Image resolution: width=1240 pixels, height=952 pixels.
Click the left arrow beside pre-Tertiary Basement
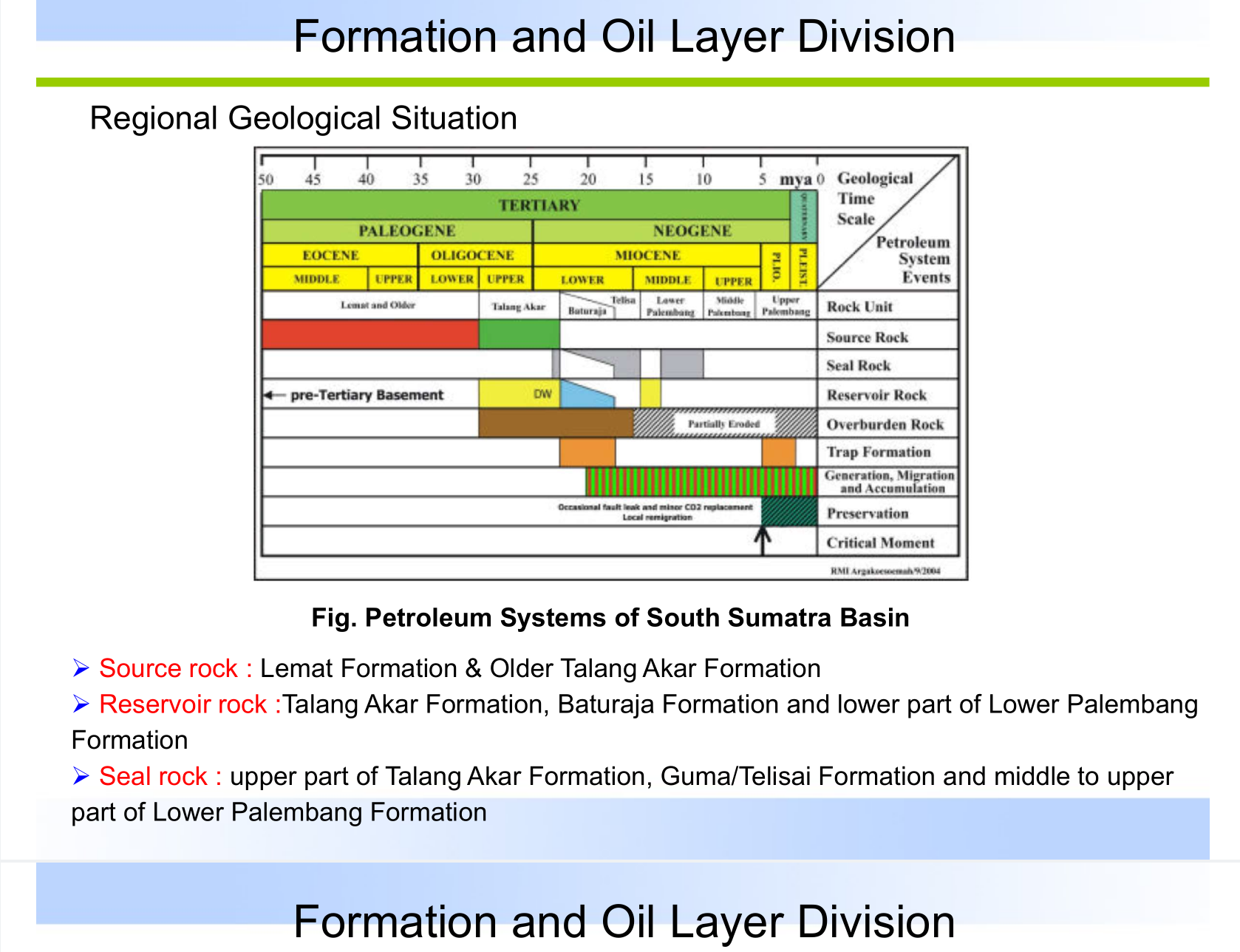point(274,395)
